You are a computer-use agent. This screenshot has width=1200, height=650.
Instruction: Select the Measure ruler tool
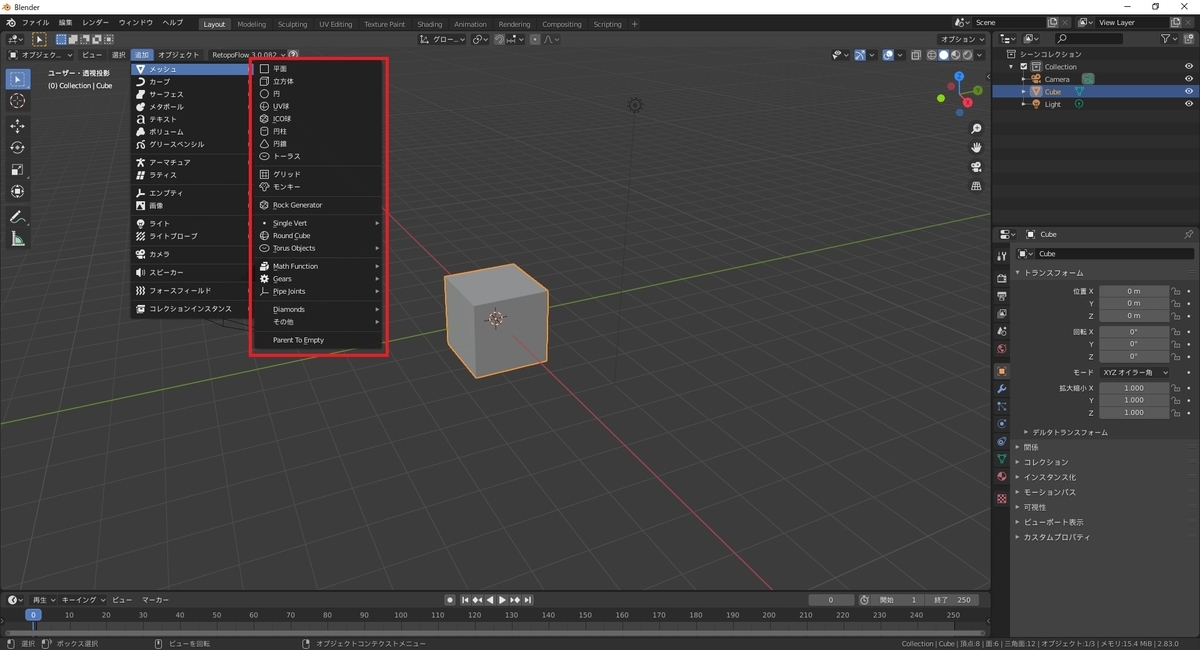[17, 239]
